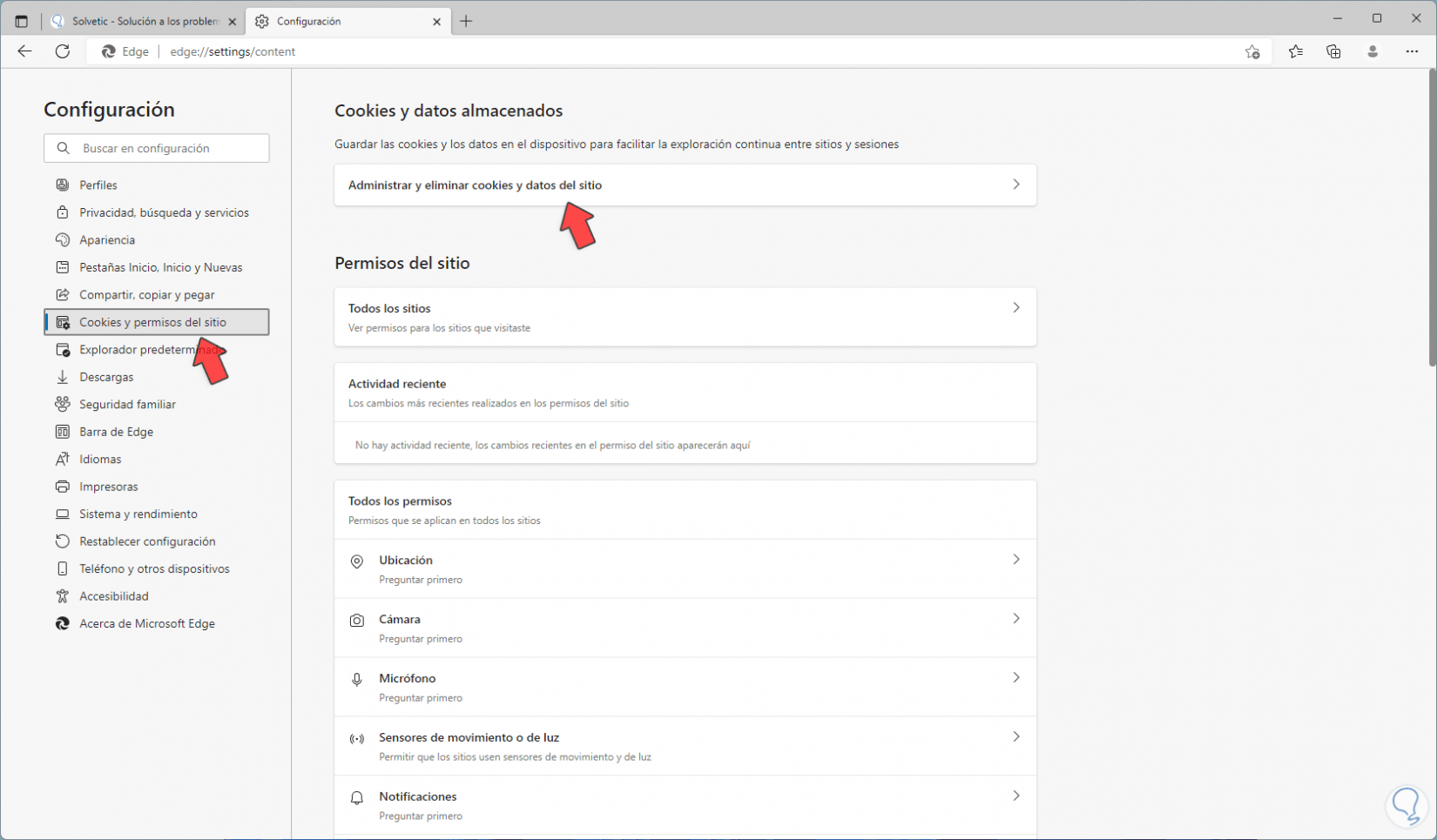This screenshot has width=1437, height=840.
Task: Expand the Todos los sitios chevron
Action: [1015, 308]
